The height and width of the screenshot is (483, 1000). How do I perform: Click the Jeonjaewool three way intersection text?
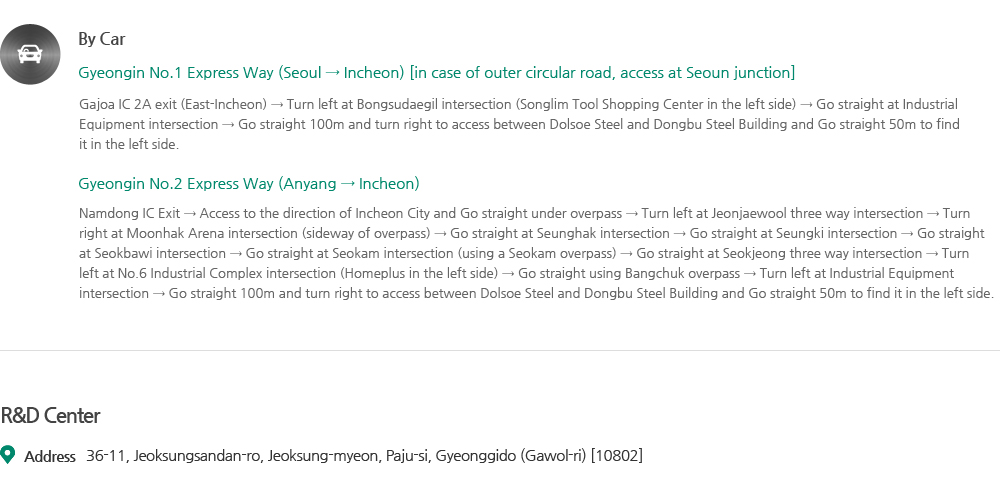(817, 213)
